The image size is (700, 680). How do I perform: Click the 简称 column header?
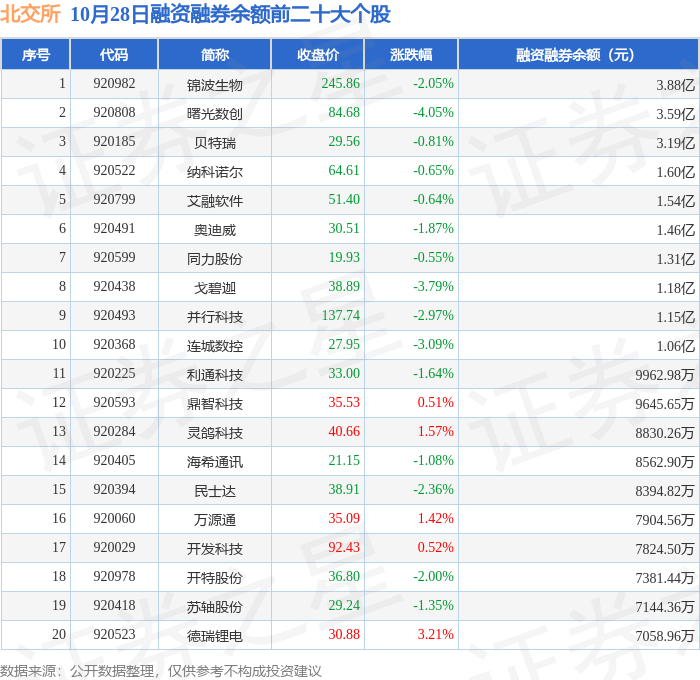[x=215, y=55]
